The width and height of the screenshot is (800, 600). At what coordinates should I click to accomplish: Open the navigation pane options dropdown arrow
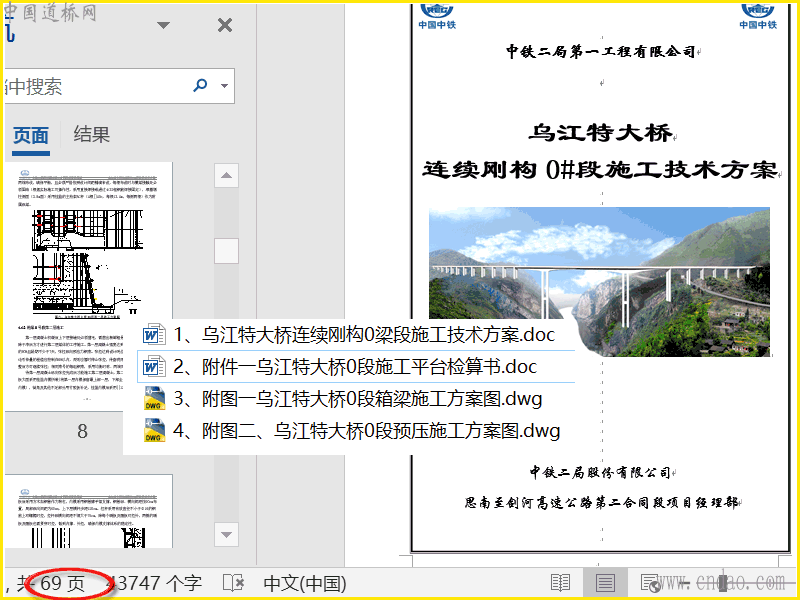point(163,25)
